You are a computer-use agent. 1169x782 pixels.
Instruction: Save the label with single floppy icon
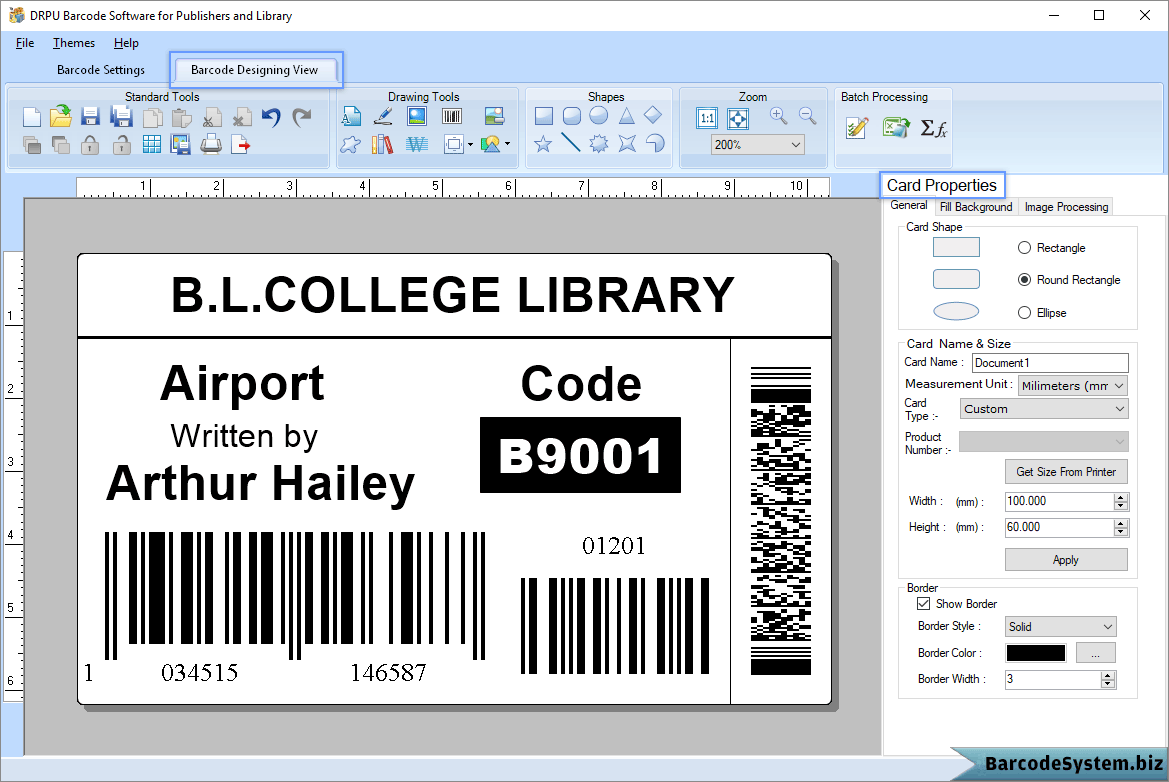(90, 117)
